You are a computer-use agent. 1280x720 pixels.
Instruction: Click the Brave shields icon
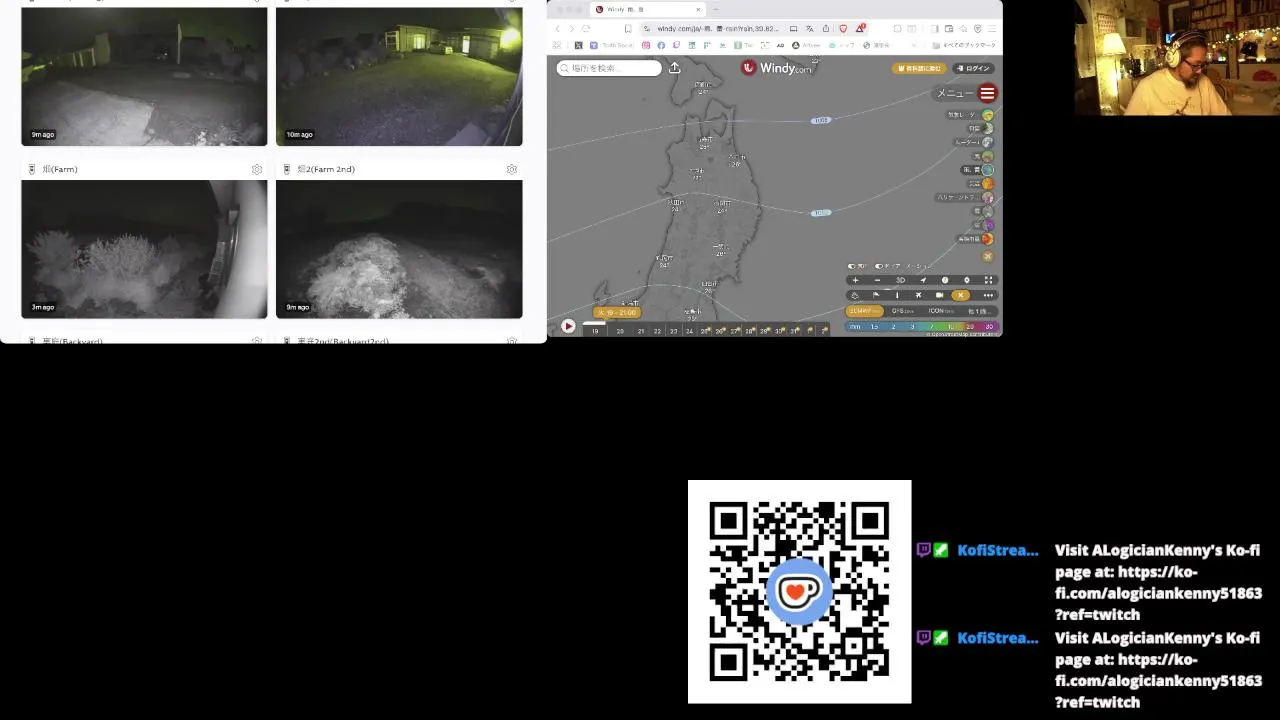(843, 28)
